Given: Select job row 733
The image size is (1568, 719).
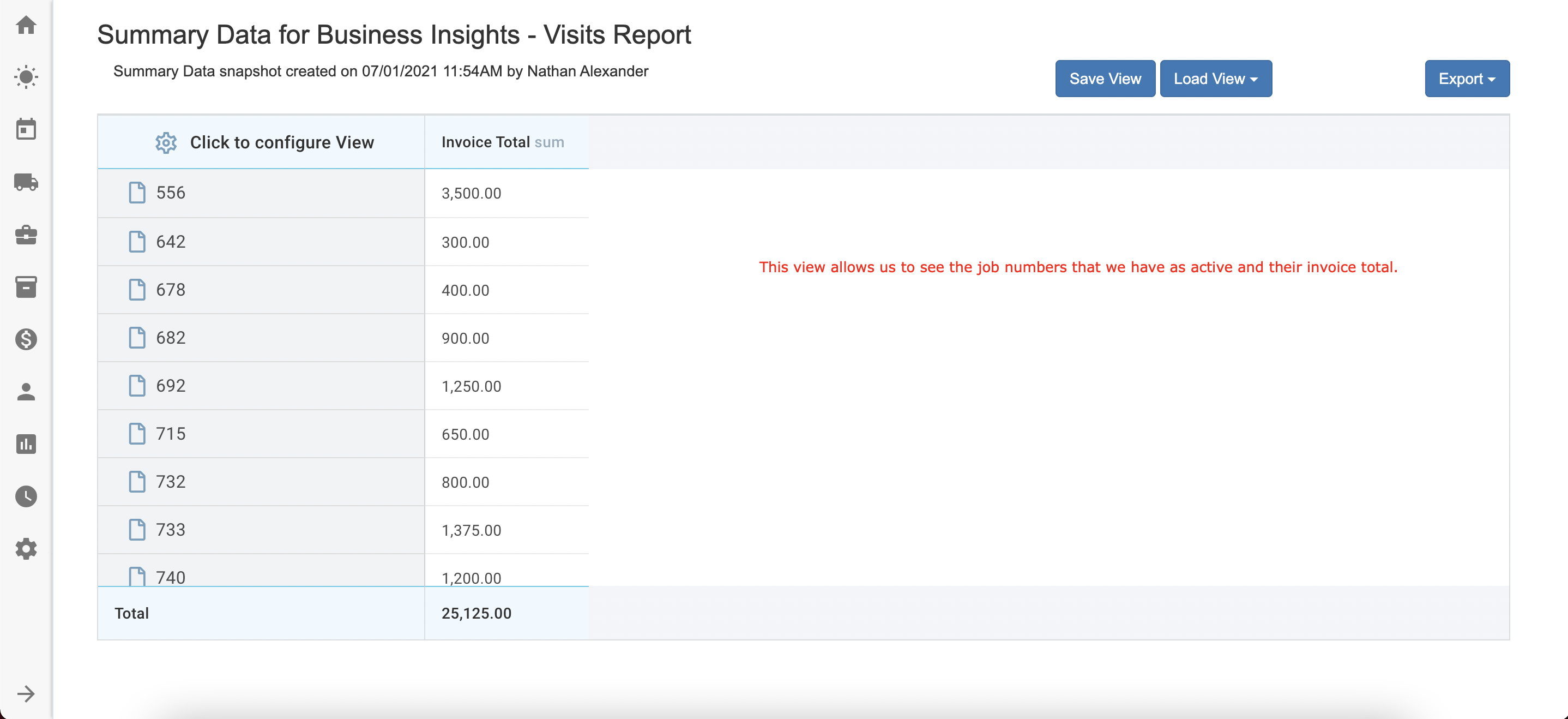Looking at the screenshot, I should (x=171, y=530).
